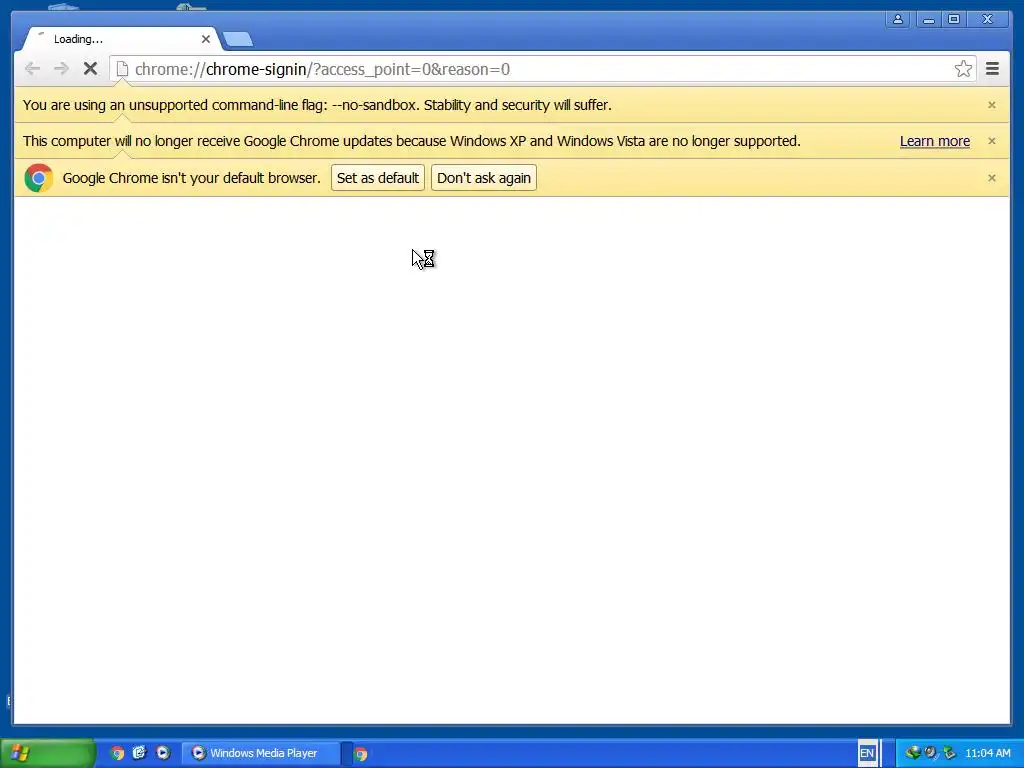Launch Chrome from Quick Launch
The image size is (1024, 768).
click(x=117, y=753)
